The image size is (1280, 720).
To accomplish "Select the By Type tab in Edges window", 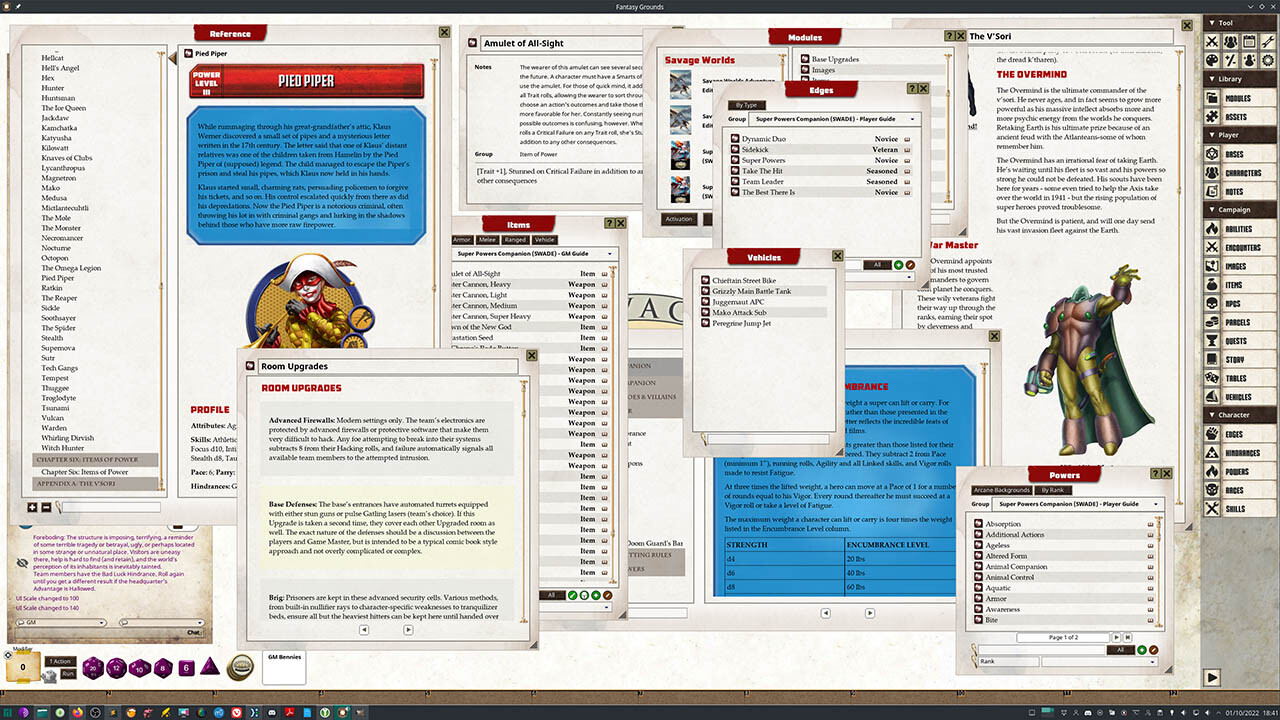I will 747,105.
